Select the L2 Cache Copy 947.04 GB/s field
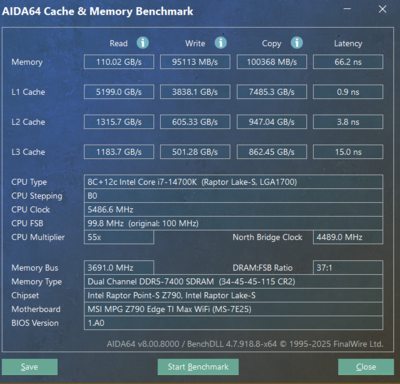This screenshot has width=400, height=384. click(x=272, y=122)
